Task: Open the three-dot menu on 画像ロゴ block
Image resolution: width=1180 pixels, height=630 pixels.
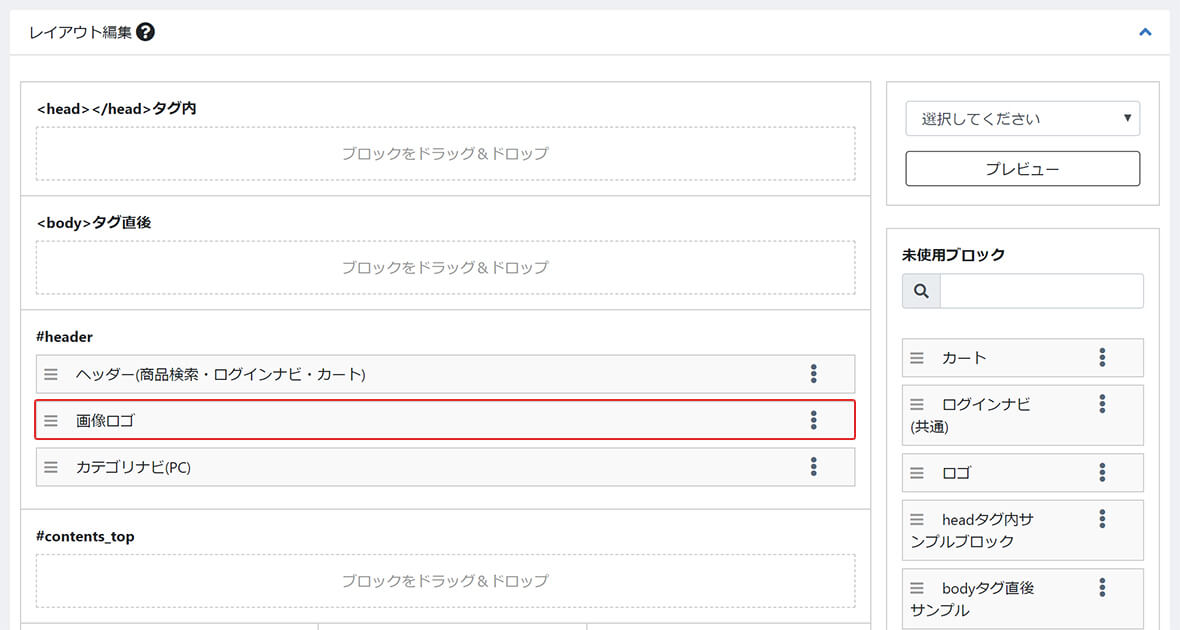Action: [x=814, y=420]
